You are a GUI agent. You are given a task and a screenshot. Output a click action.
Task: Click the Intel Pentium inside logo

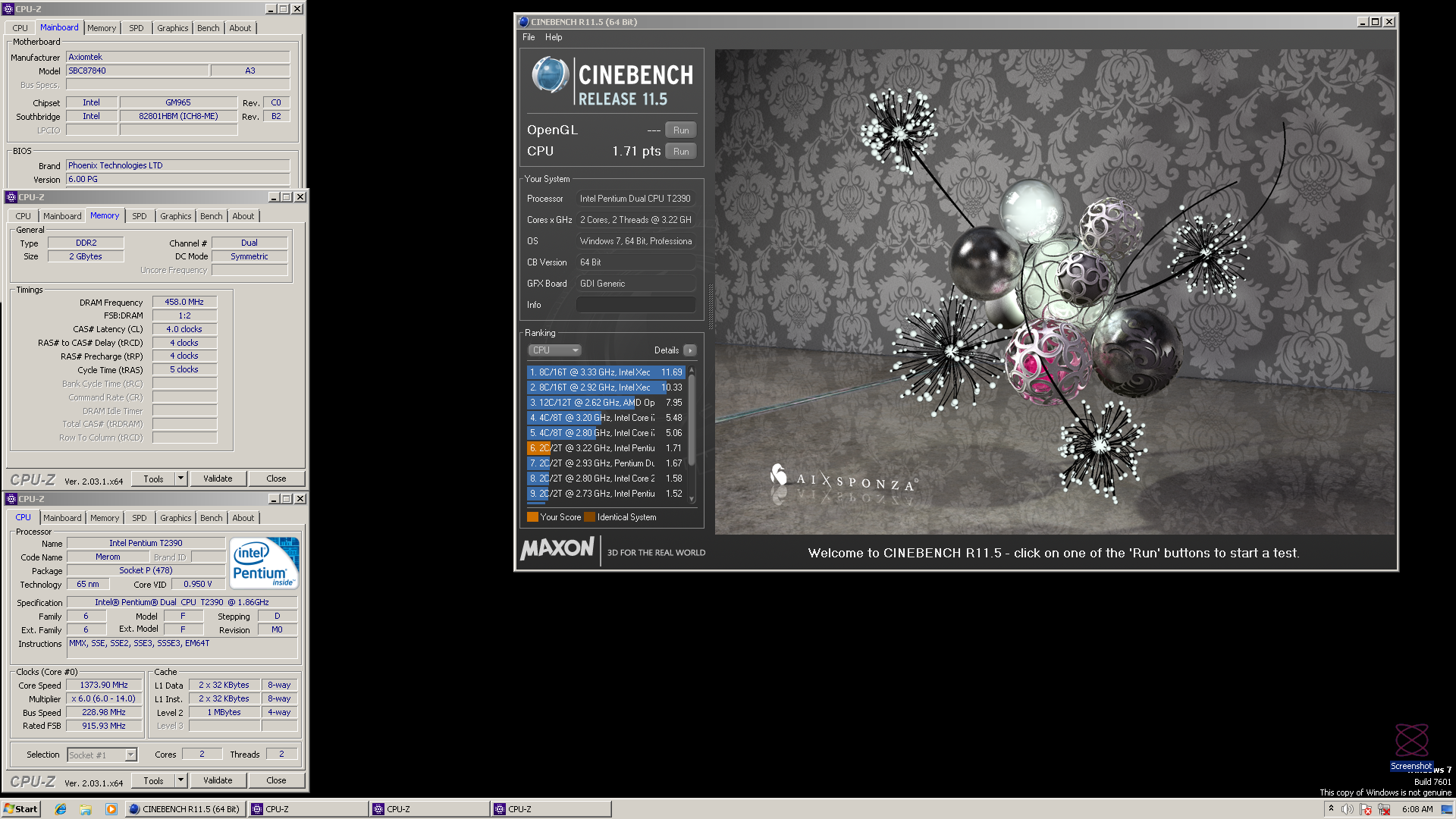[264, 563]
